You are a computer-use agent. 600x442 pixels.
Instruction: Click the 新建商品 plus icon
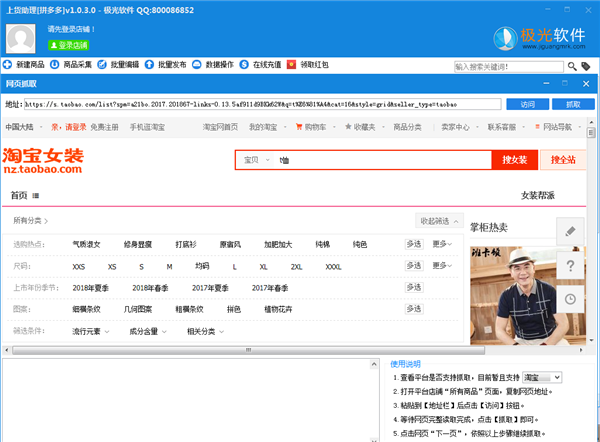(8, 65)
